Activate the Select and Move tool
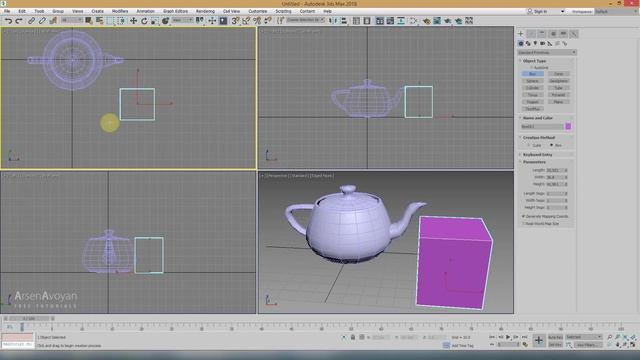Viewport: 640px width, 360px height. (133, 20)
